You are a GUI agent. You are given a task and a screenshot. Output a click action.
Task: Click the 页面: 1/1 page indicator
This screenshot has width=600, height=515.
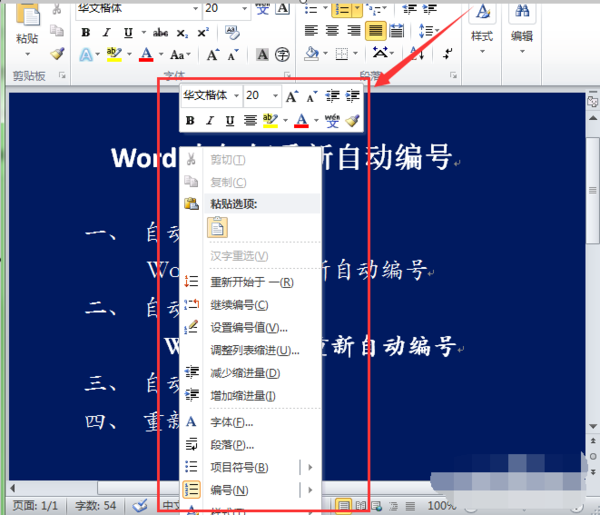click(35, 506)
